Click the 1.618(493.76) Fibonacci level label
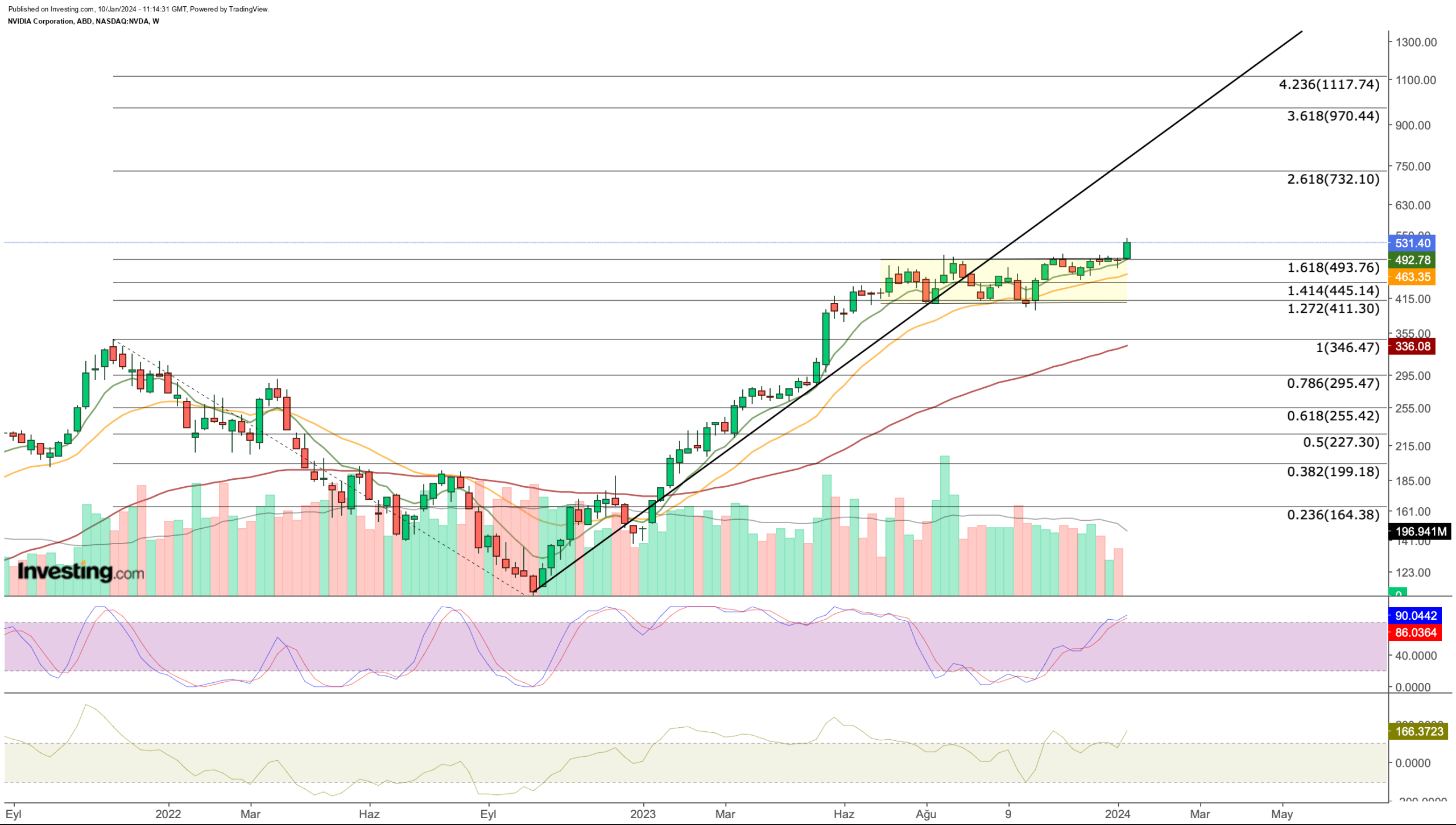This screenshot has width=1456, height=825. click(x=1333, y=267)
